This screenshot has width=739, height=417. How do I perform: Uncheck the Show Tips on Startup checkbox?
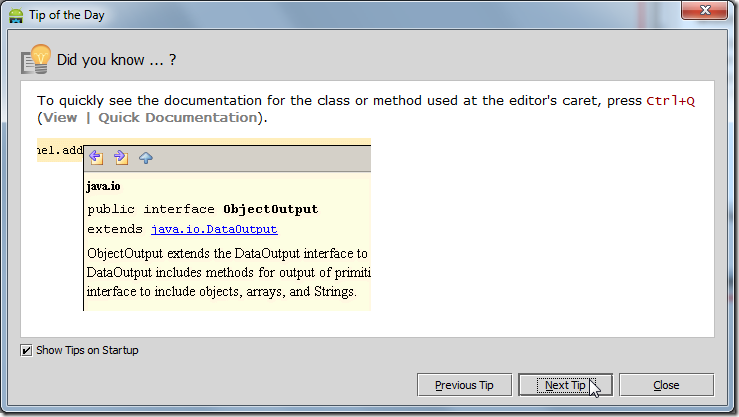click(27, 351)
